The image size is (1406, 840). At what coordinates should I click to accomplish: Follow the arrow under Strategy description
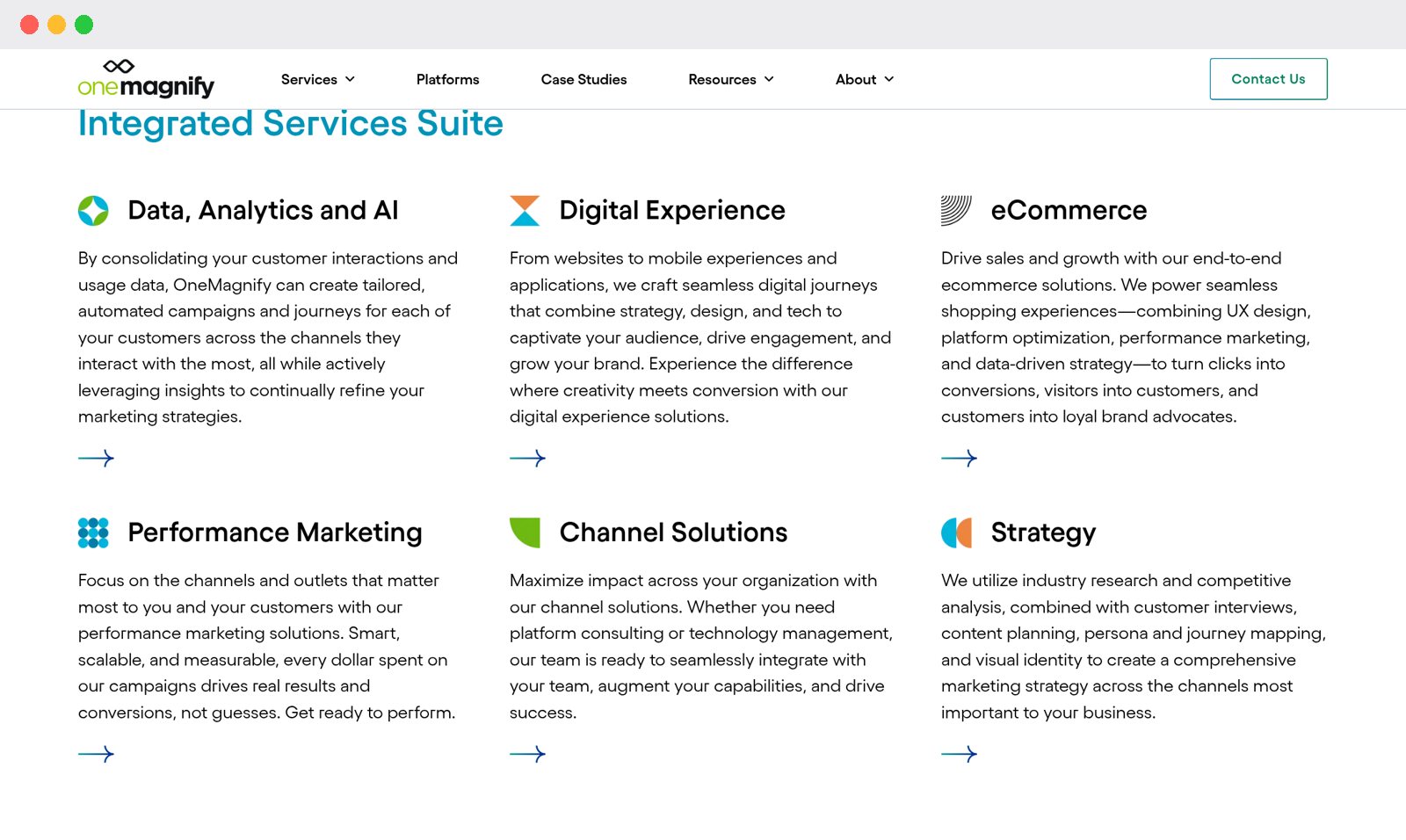click(x=959, y=754)
